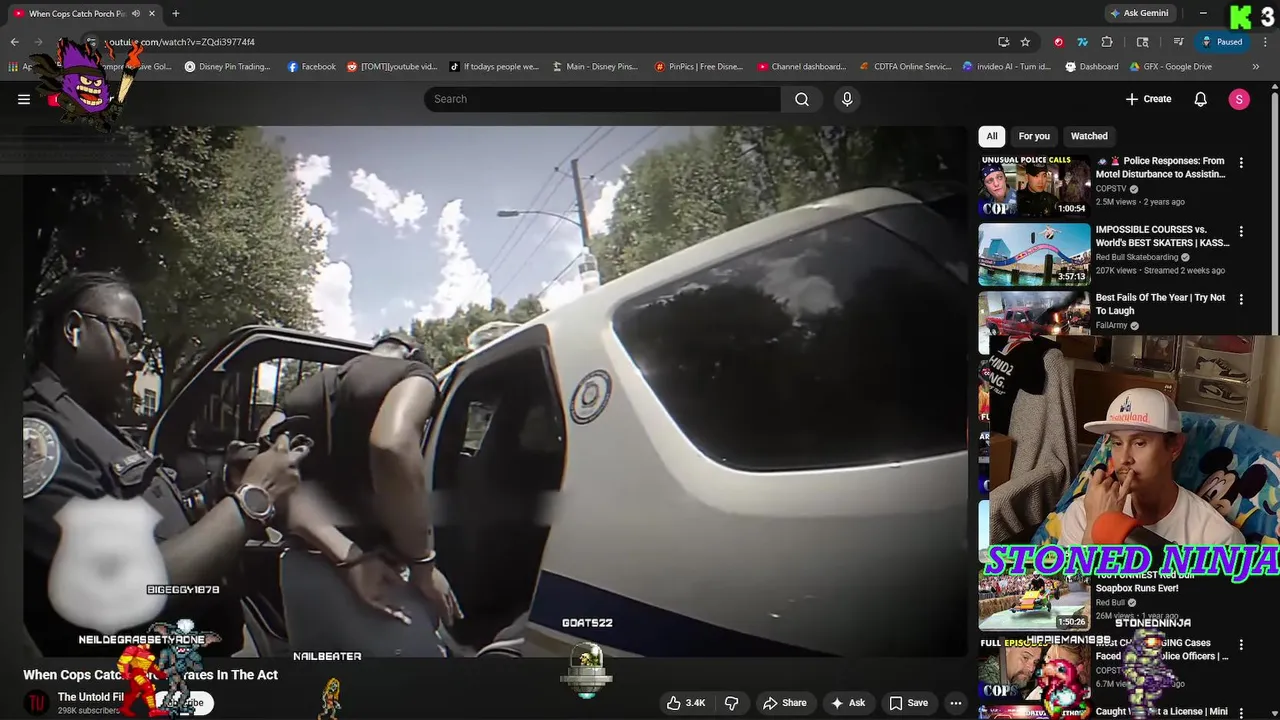Select the For you filter chip

pyautogui.click(x=1034, y=136)
